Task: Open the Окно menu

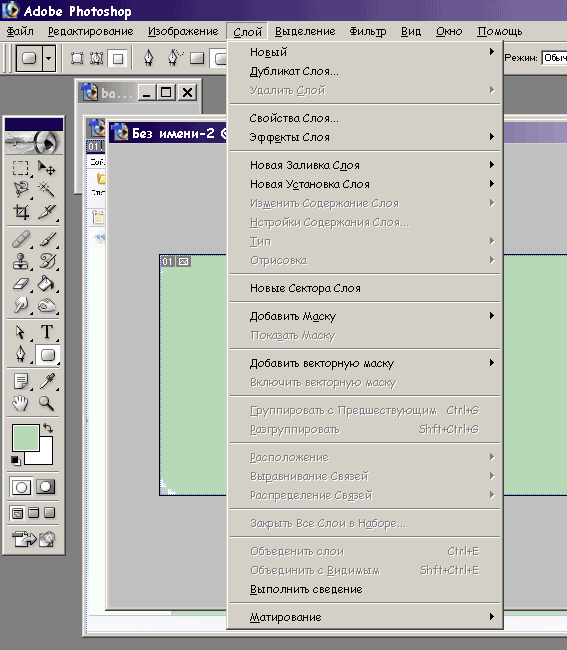Action: (449, 31)
